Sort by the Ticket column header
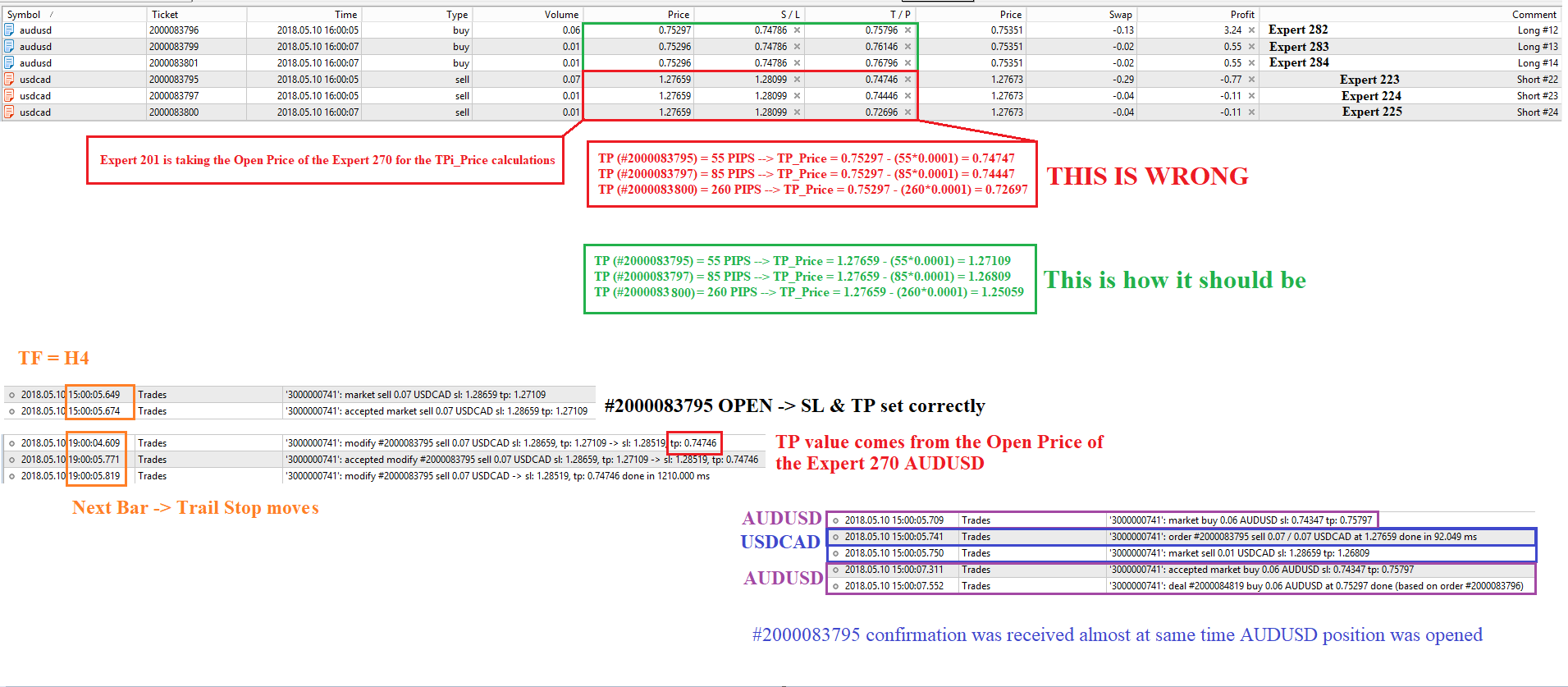 (x=196, y=14)
